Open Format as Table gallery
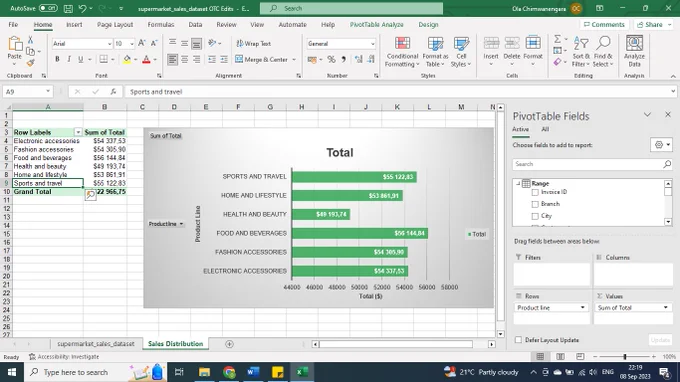Screen dimensions: 680x382 click(x=435, y=52)
